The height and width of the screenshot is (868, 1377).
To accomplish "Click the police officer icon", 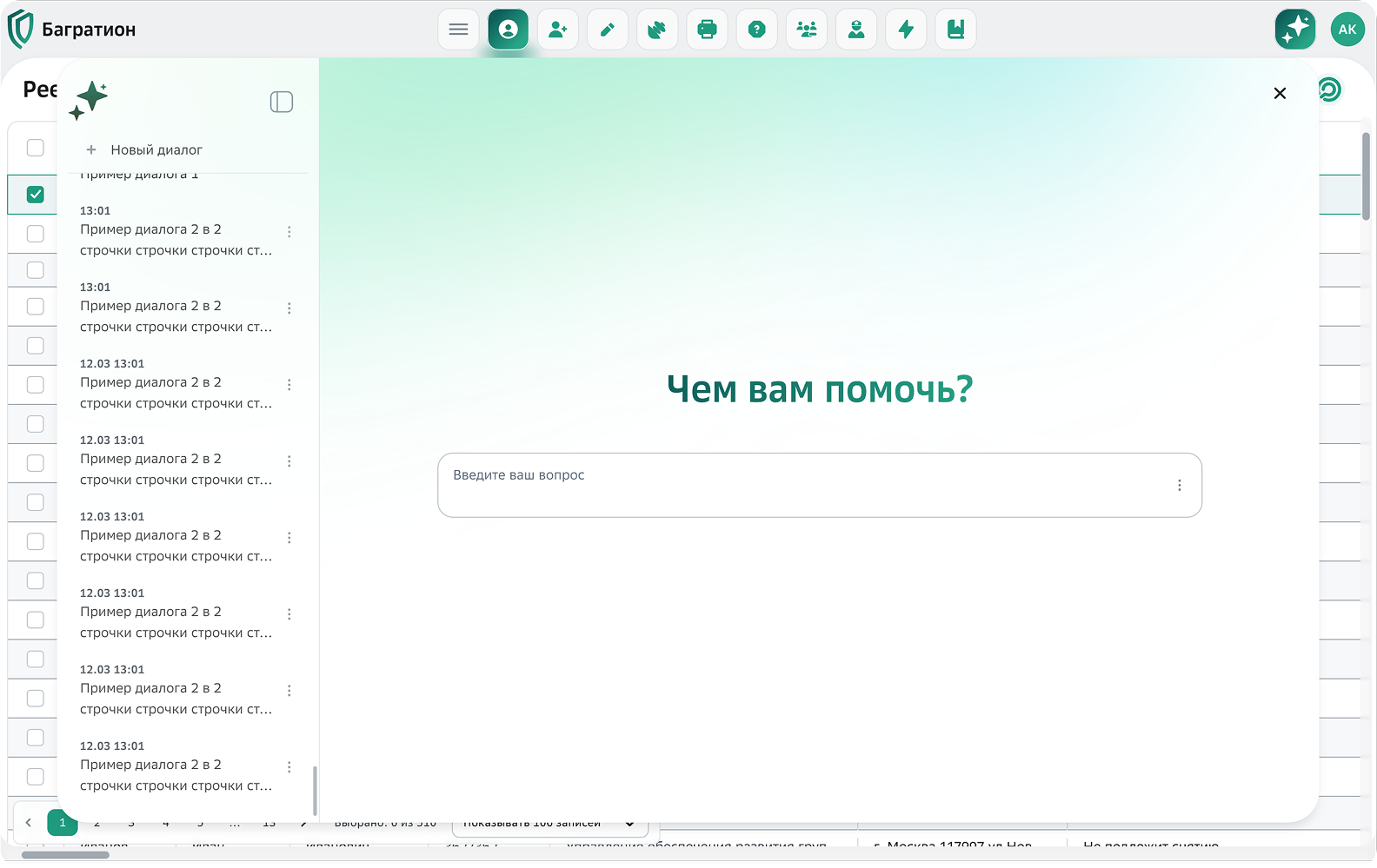I will (x=856, y=30).
